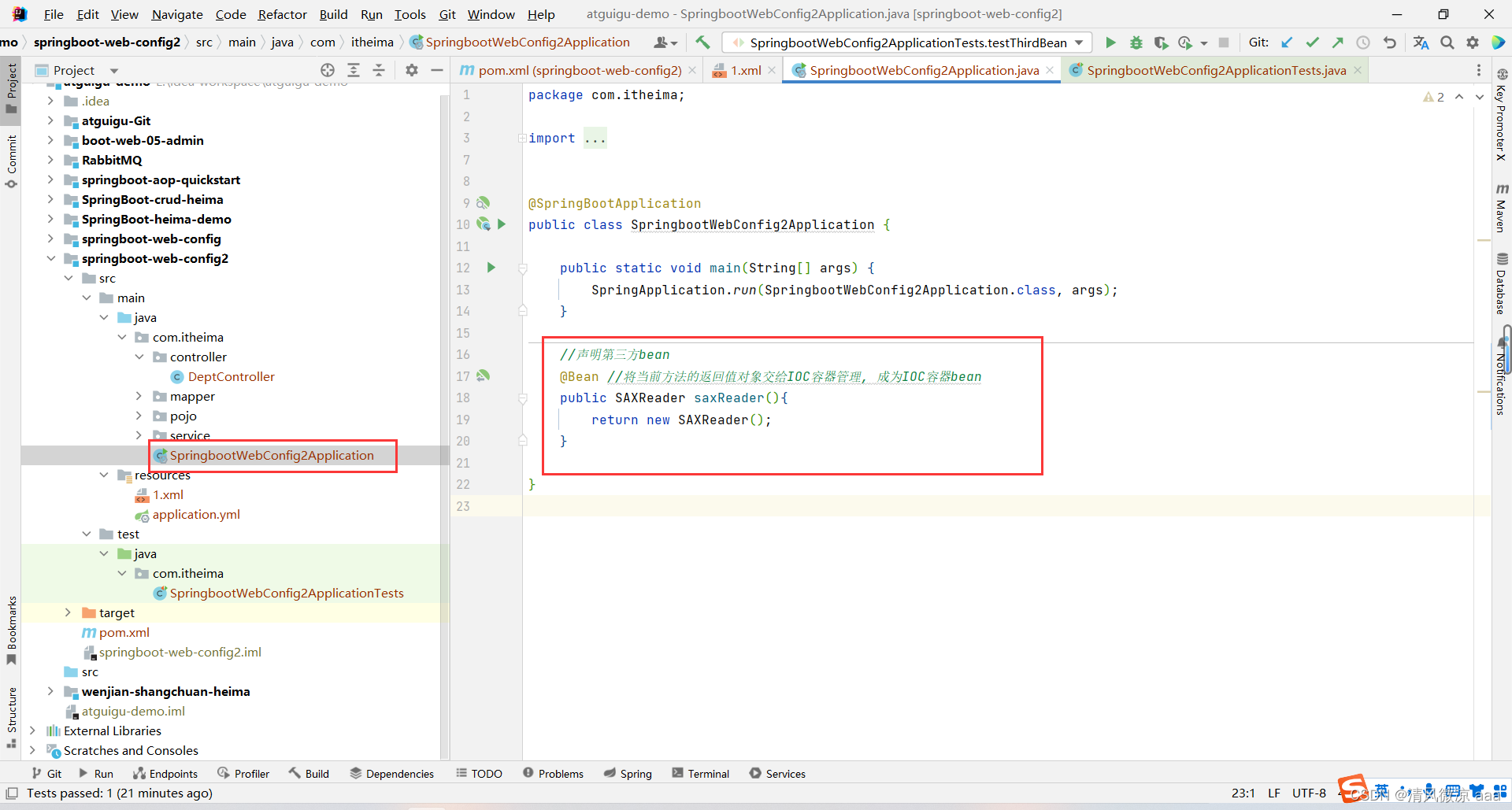Click Git commit checkmark icon
The height and width of the screenshot is (810, 1512).
click(1312, 43)
